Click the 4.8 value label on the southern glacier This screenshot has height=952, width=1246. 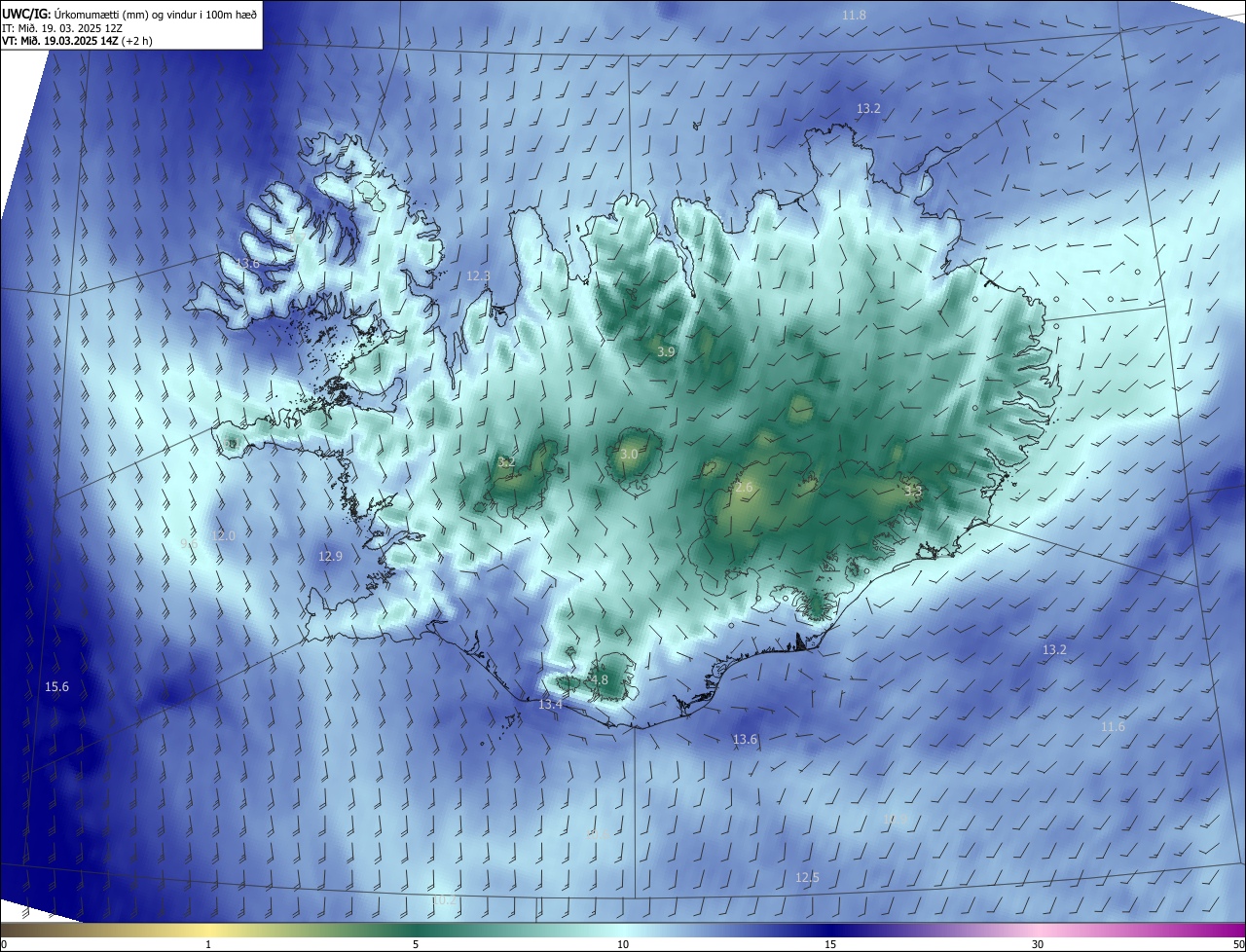coord(599,680)
